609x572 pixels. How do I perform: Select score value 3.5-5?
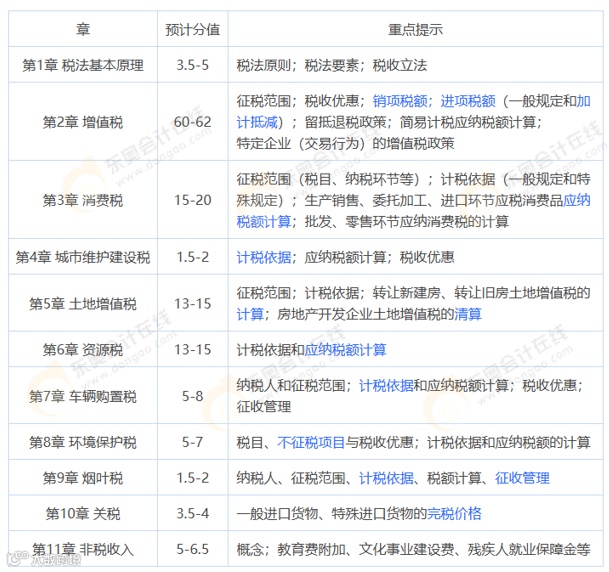193,65
